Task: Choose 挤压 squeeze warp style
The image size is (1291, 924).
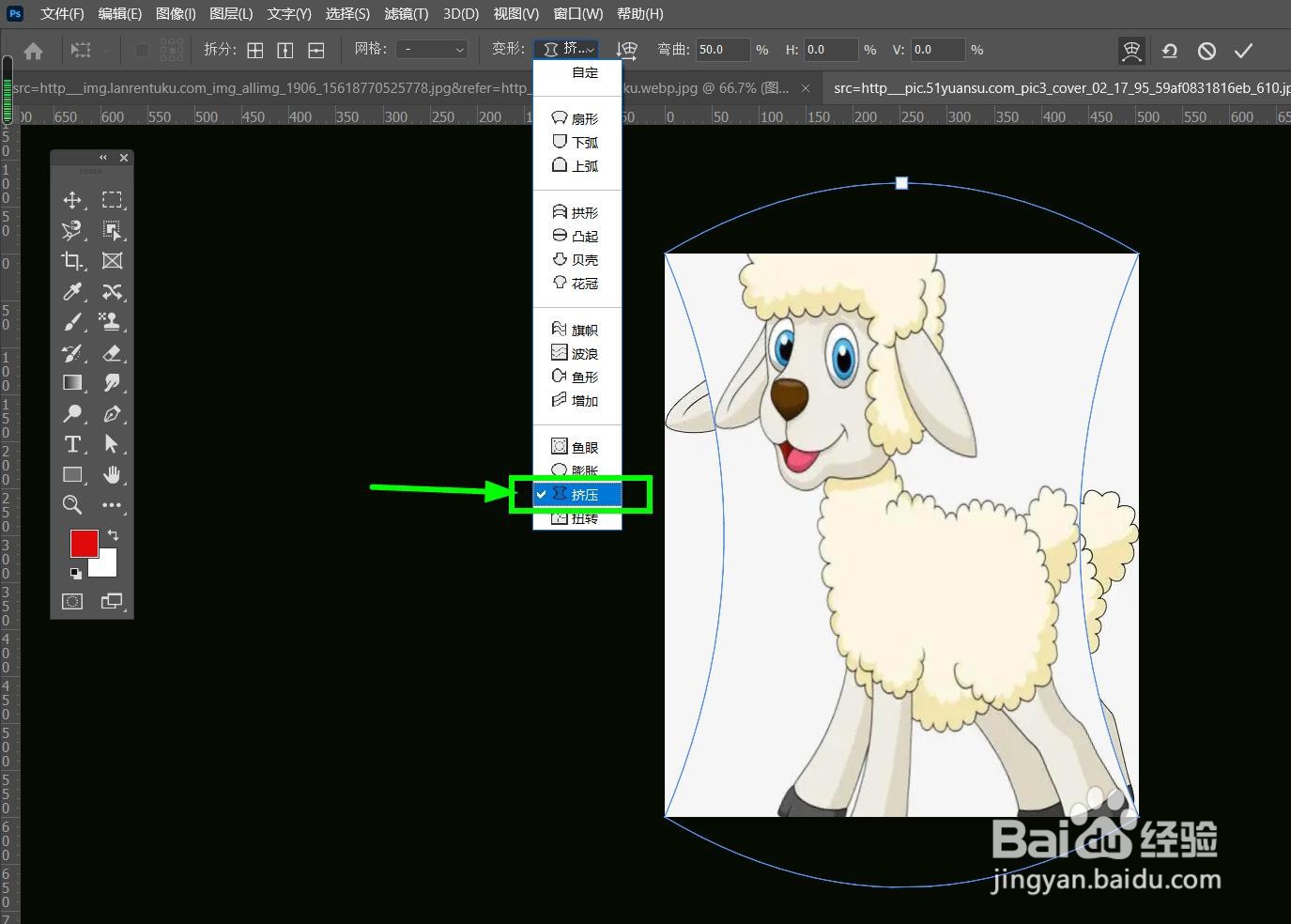Action: [577, 495]
